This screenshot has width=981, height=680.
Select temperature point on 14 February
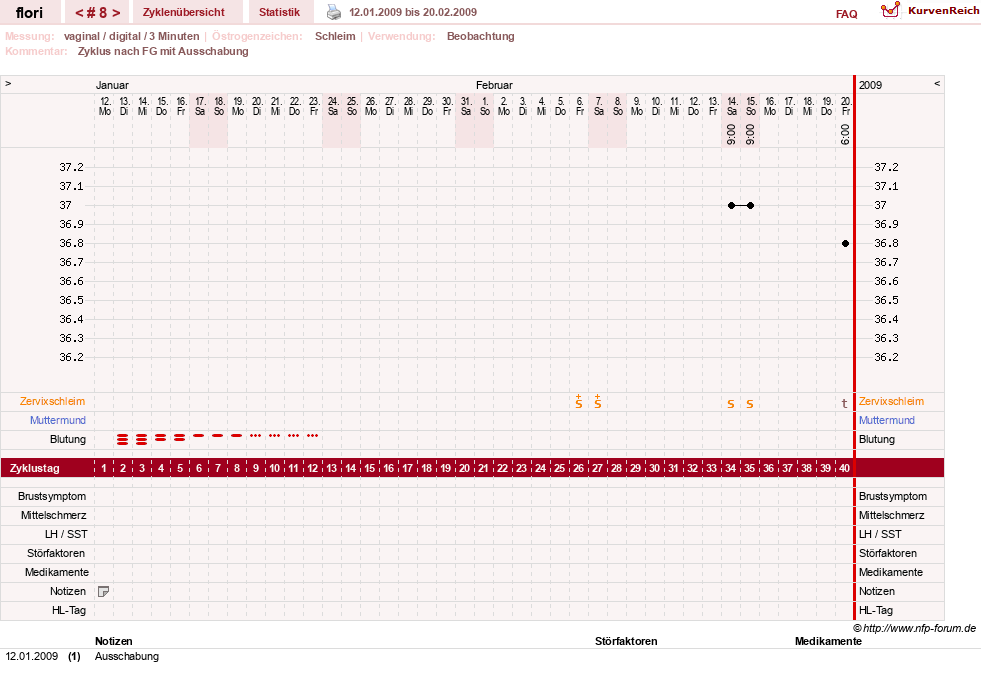731,206
